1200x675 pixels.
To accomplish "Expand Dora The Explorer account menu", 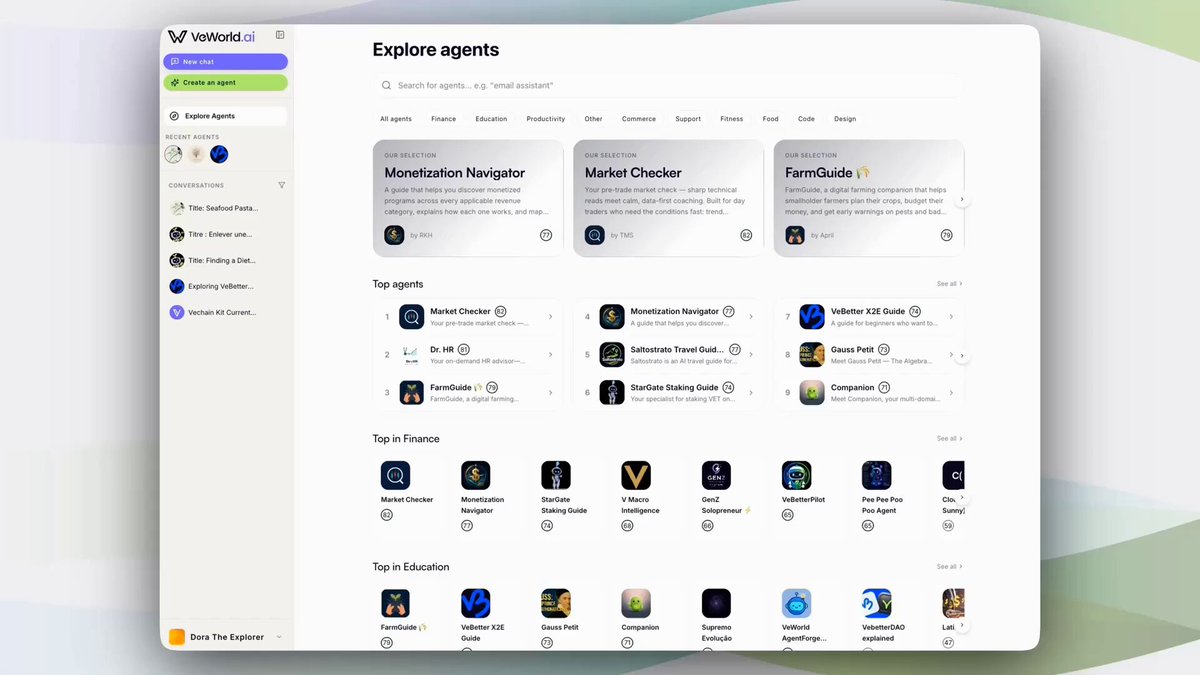I will 279,637.
